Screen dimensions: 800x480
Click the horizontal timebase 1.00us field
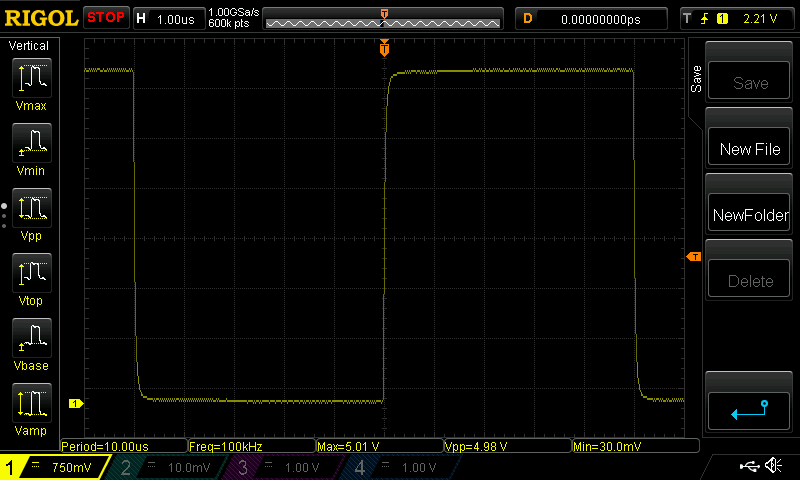point(169,19)
